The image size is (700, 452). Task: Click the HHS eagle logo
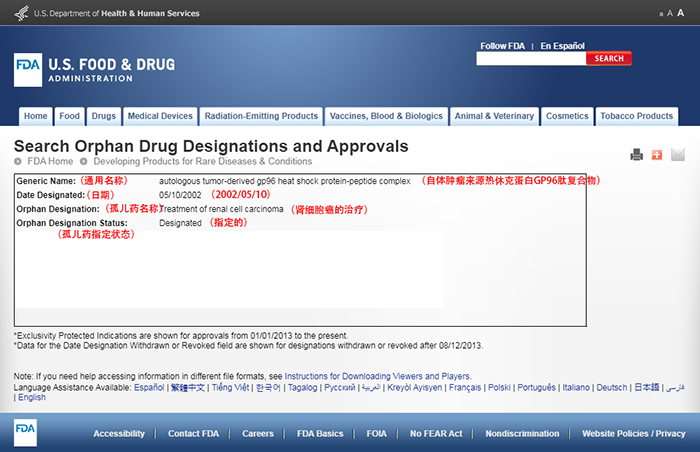click(x=21, y=13)
